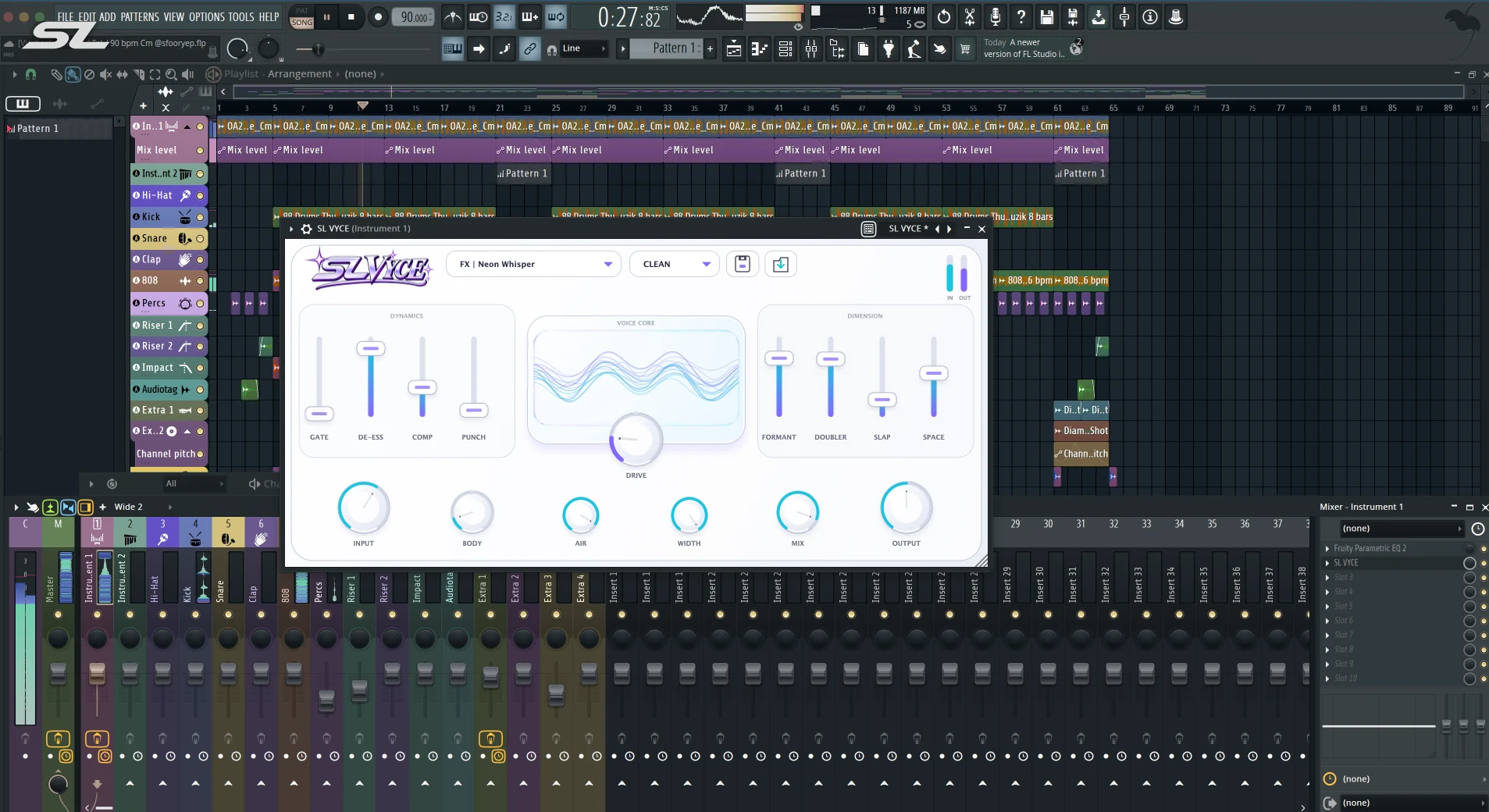
Task: Expand the Fruity Parametric EQ 2 slot arrow
Action: pos(1327,548)
